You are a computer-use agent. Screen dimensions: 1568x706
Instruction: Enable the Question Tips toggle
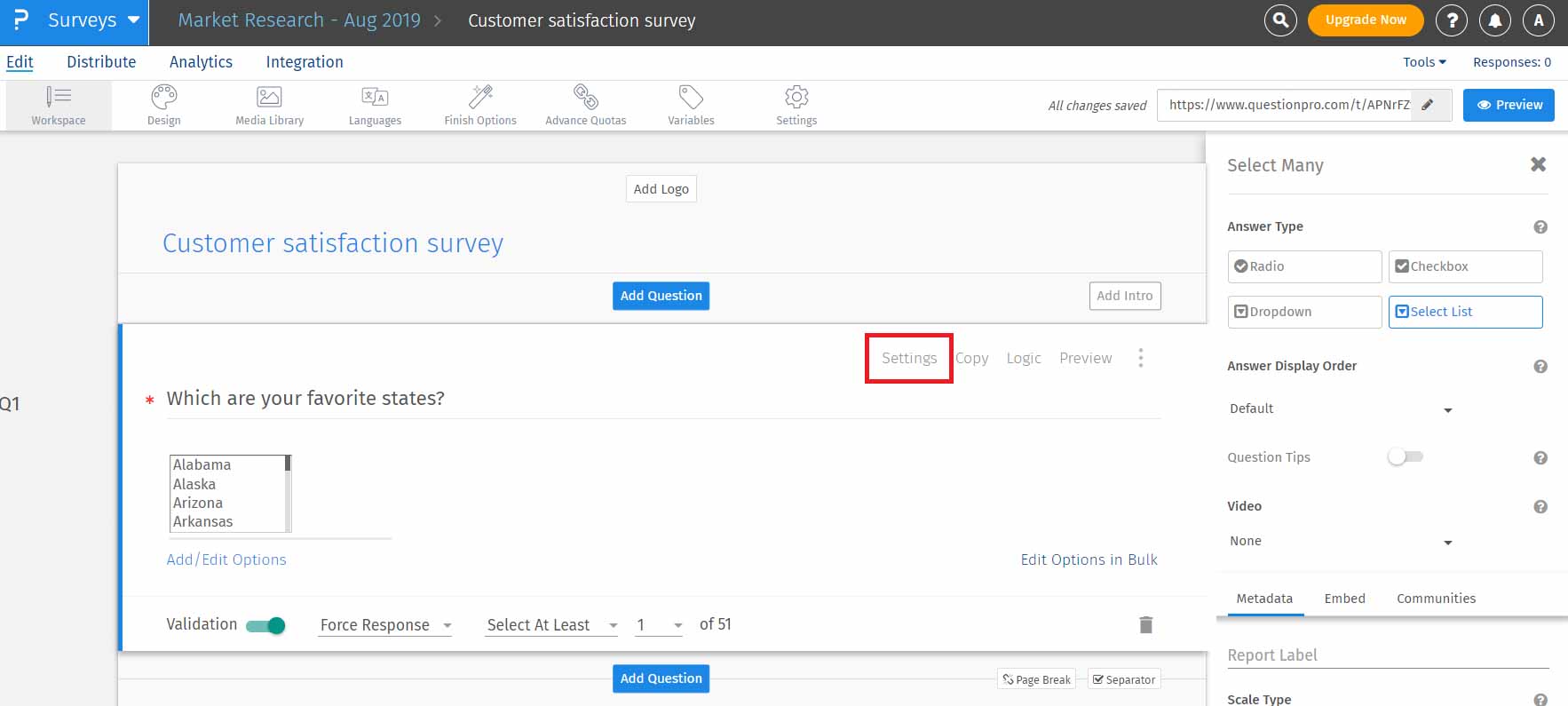1405,456
